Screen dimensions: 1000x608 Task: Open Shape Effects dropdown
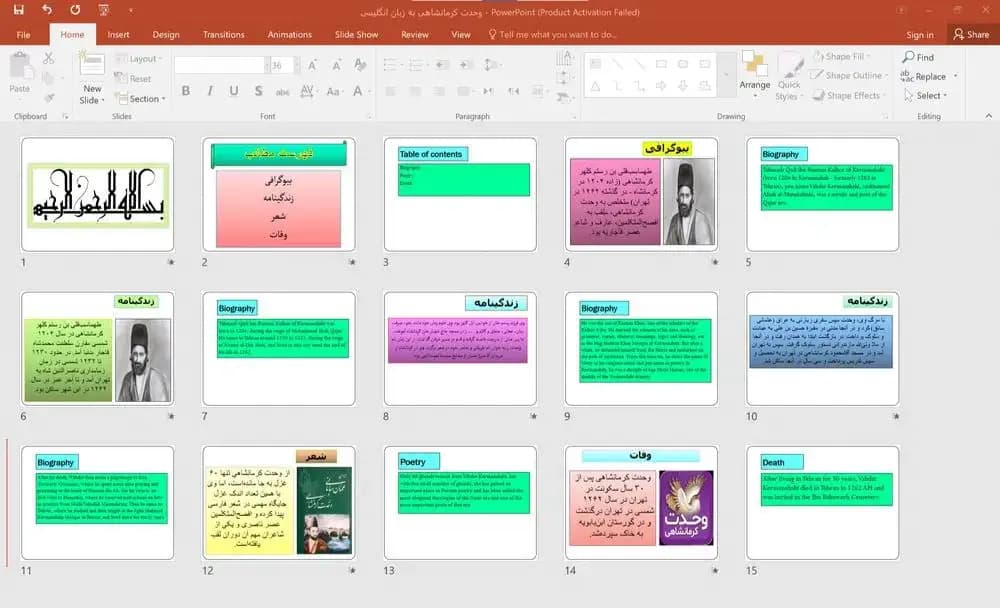pyautogui.click(x=851, y=95)
